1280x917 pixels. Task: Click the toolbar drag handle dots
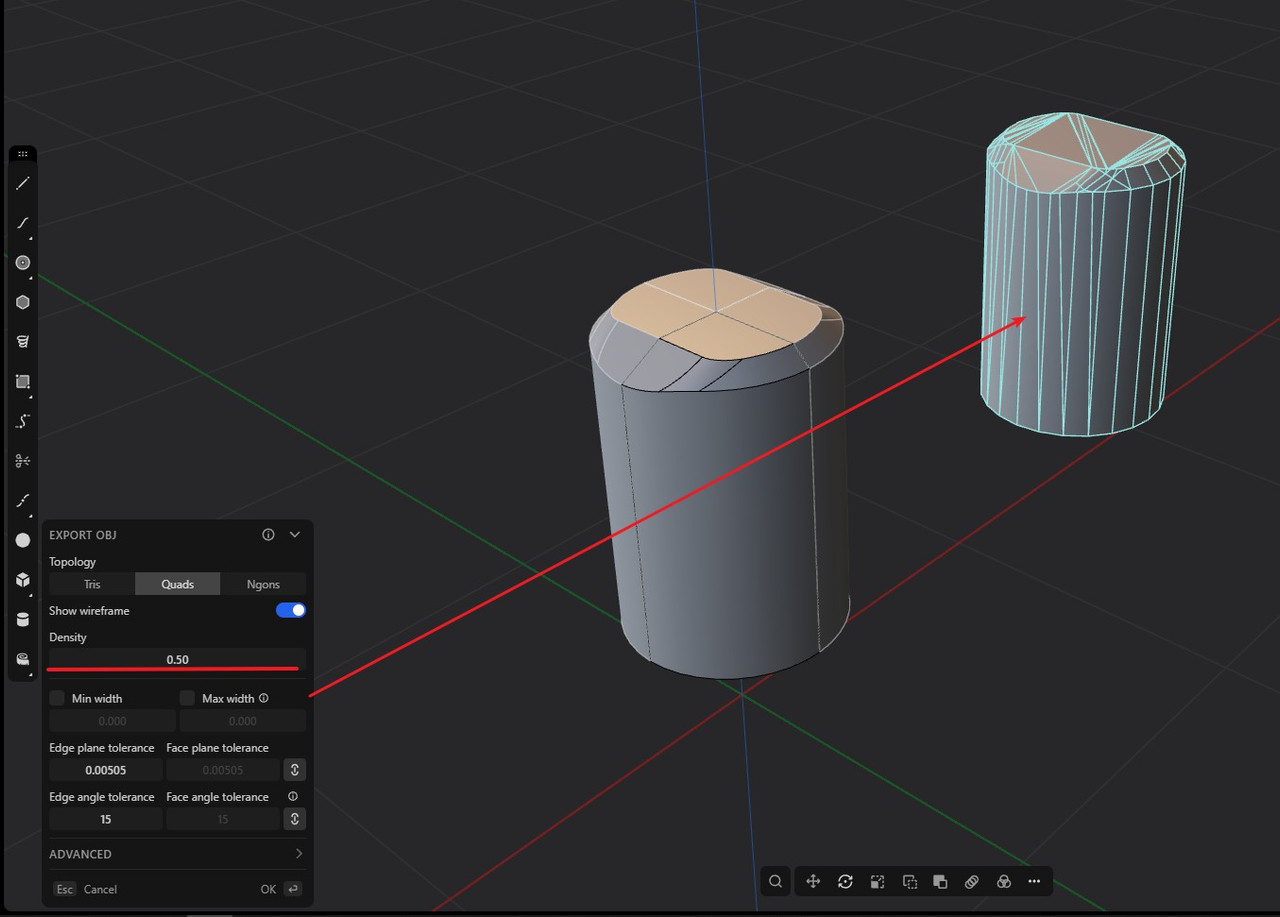point(23,154)
